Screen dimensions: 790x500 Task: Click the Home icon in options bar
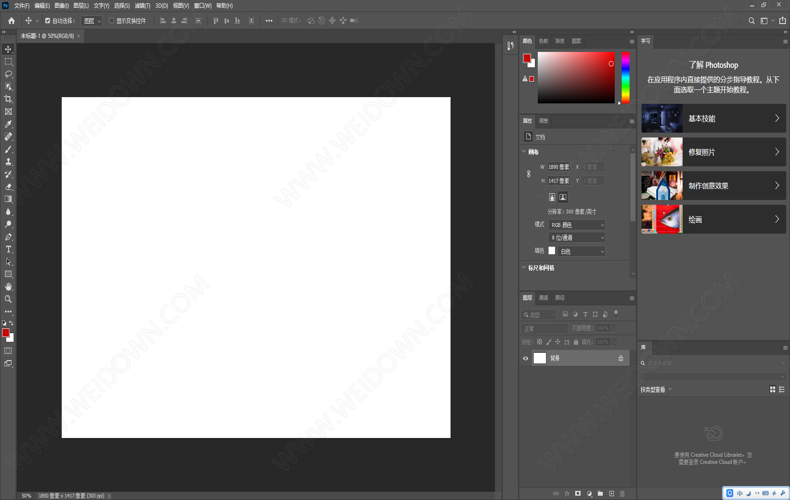tap(11, 20)
